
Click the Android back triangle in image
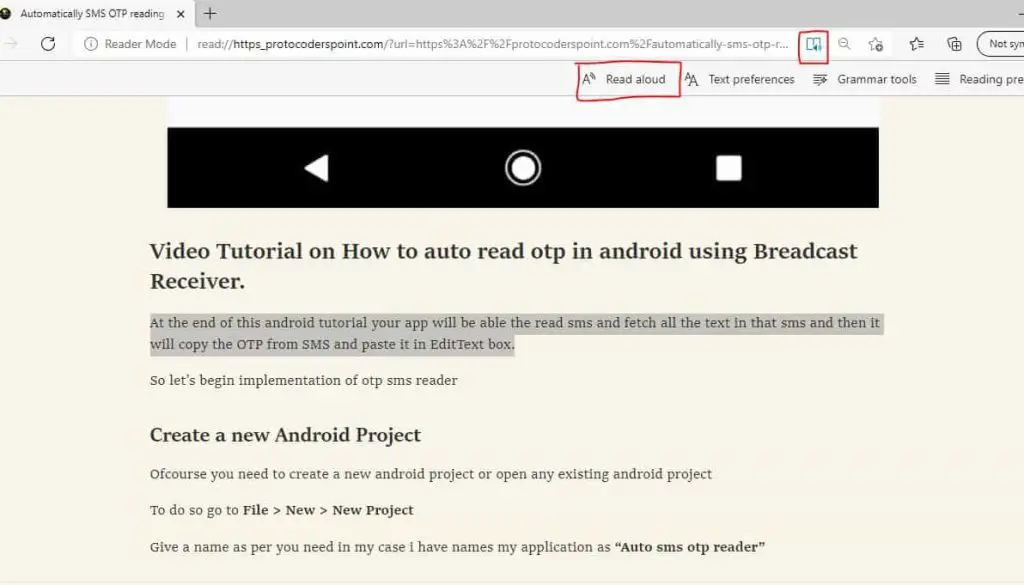(x=317, y=168)
